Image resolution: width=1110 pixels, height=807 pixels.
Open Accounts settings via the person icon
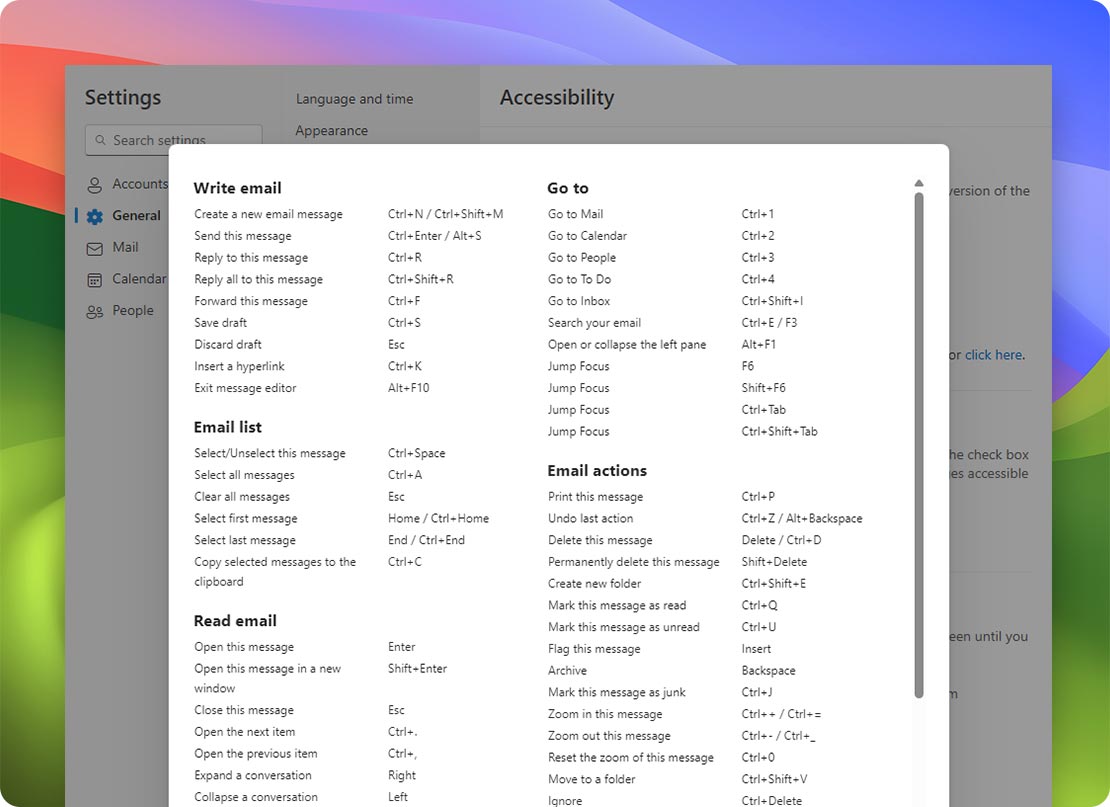(95, 184)
